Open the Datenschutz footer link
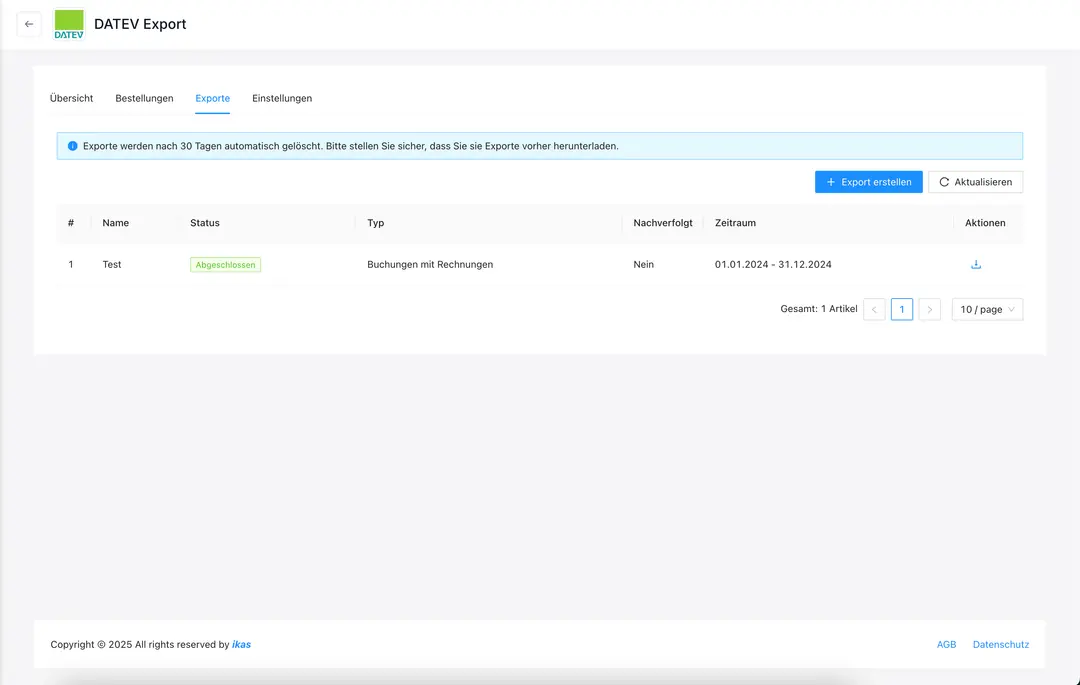This screenshot has height=685, width=1080. tap(1000, 645)
